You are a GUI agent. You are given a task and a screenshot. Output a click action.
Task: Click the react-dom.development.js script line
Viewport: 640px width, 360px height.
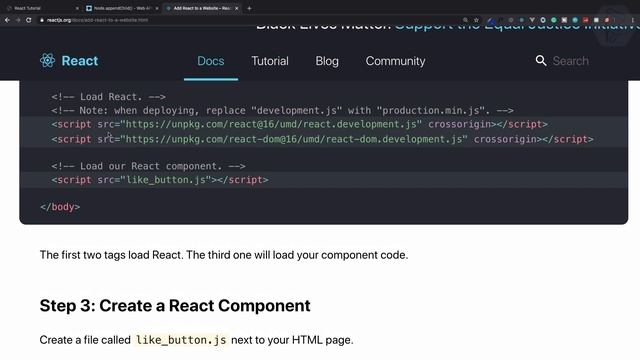(x=322, y=139)
